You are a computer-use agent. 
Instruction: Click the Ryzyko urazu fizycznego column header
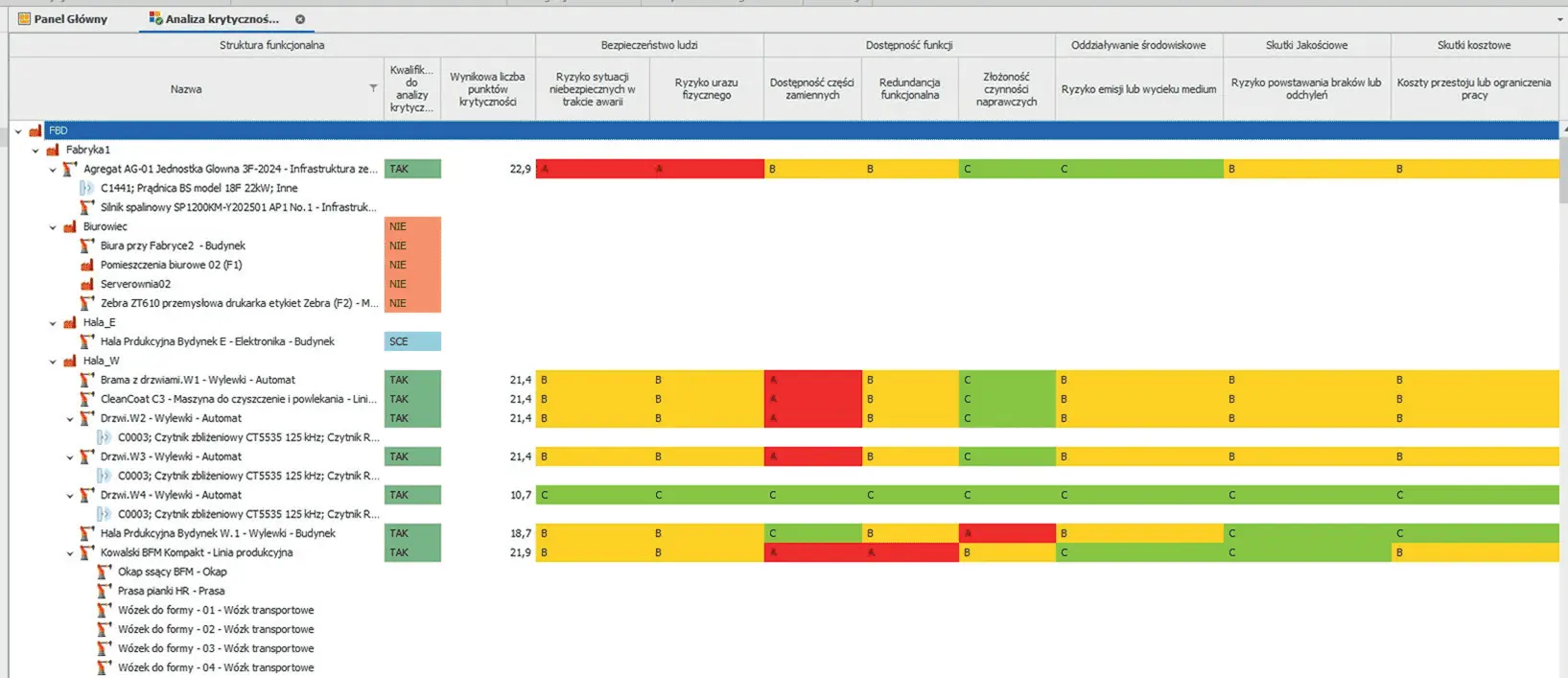pos(706,89)
